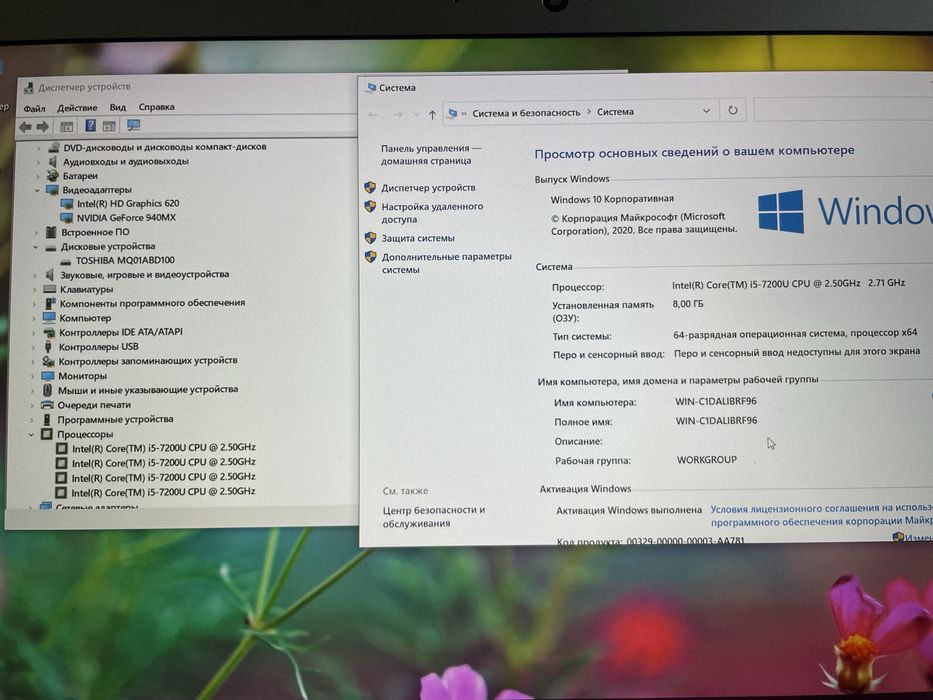Screen dimensions: 933x700
Task: Click the blue help toolbar icon
Action: (x=90, y=126)
